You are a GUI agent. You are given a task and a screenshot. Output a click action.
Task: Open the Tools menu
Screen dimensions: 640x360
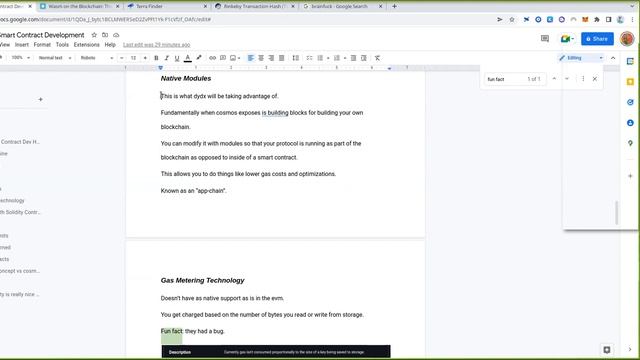coord(62,44)
